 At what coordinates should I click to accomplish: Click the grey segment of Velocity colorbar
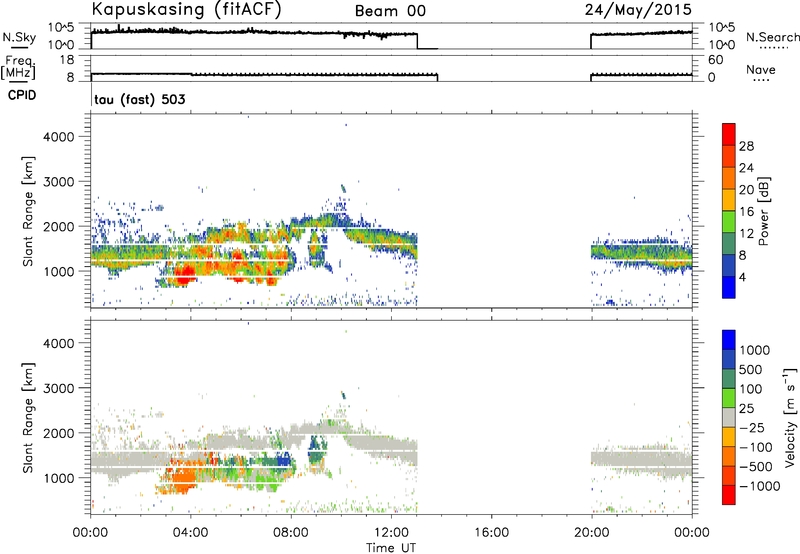click(x=729, y=417)
